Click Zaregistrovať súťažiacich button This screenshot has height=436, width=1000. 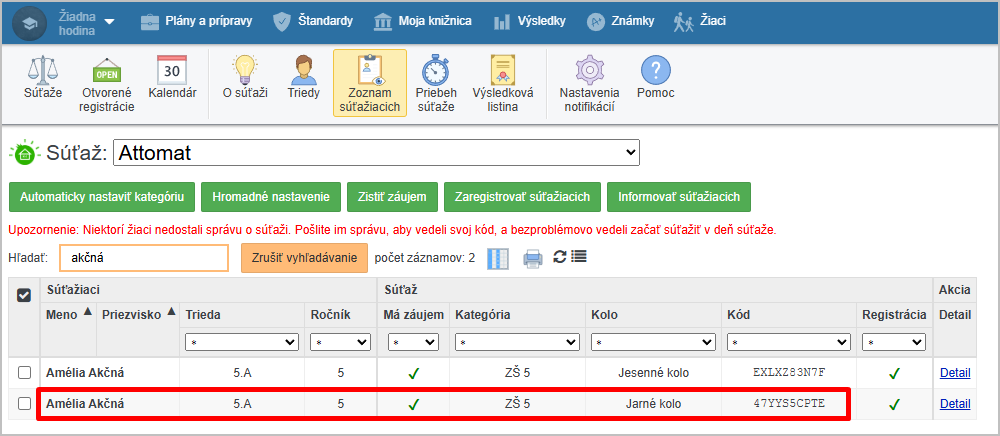click(523, 197)
